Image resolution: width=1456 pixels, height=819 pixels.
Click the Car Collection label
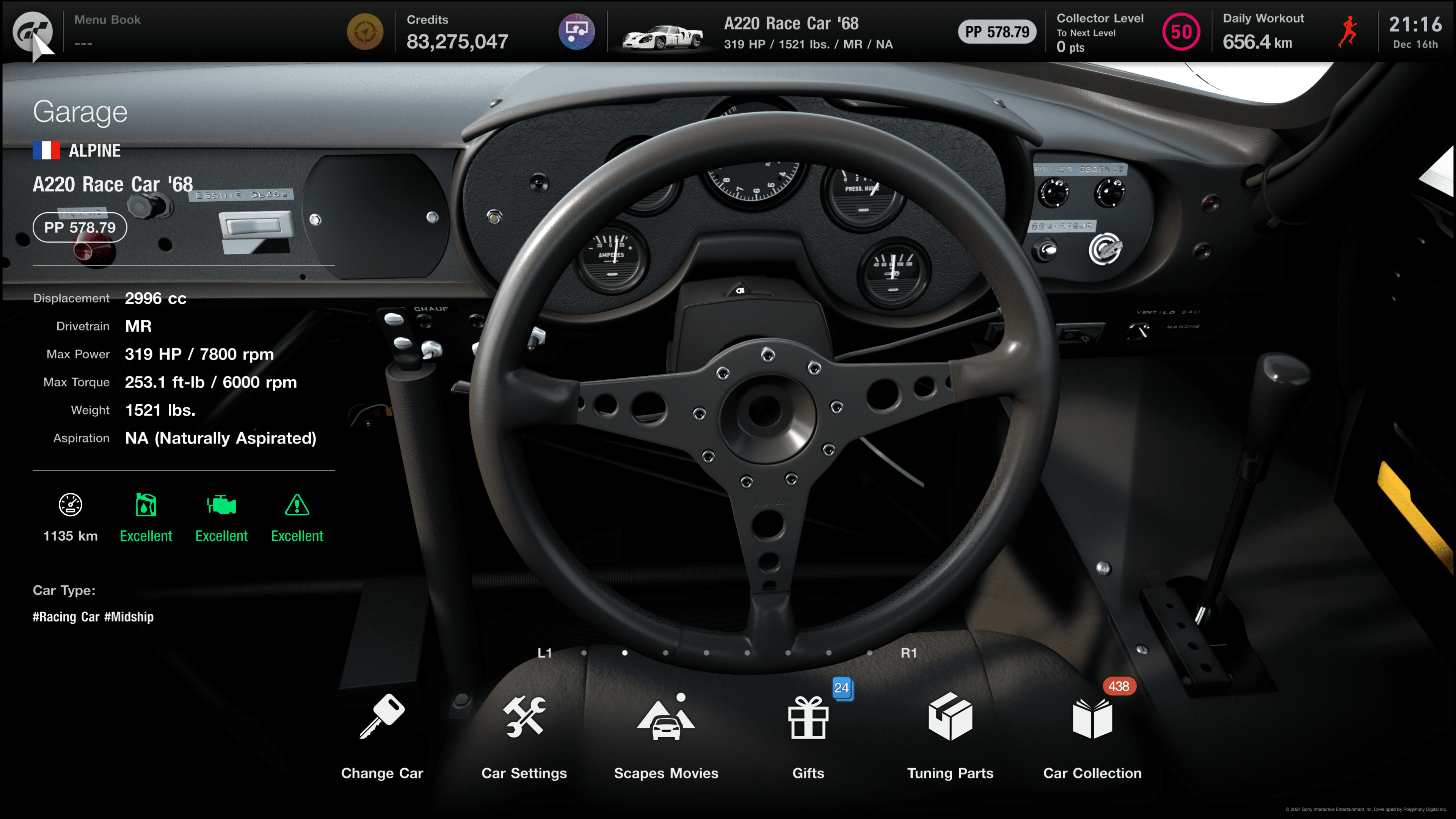[1092, 773]
